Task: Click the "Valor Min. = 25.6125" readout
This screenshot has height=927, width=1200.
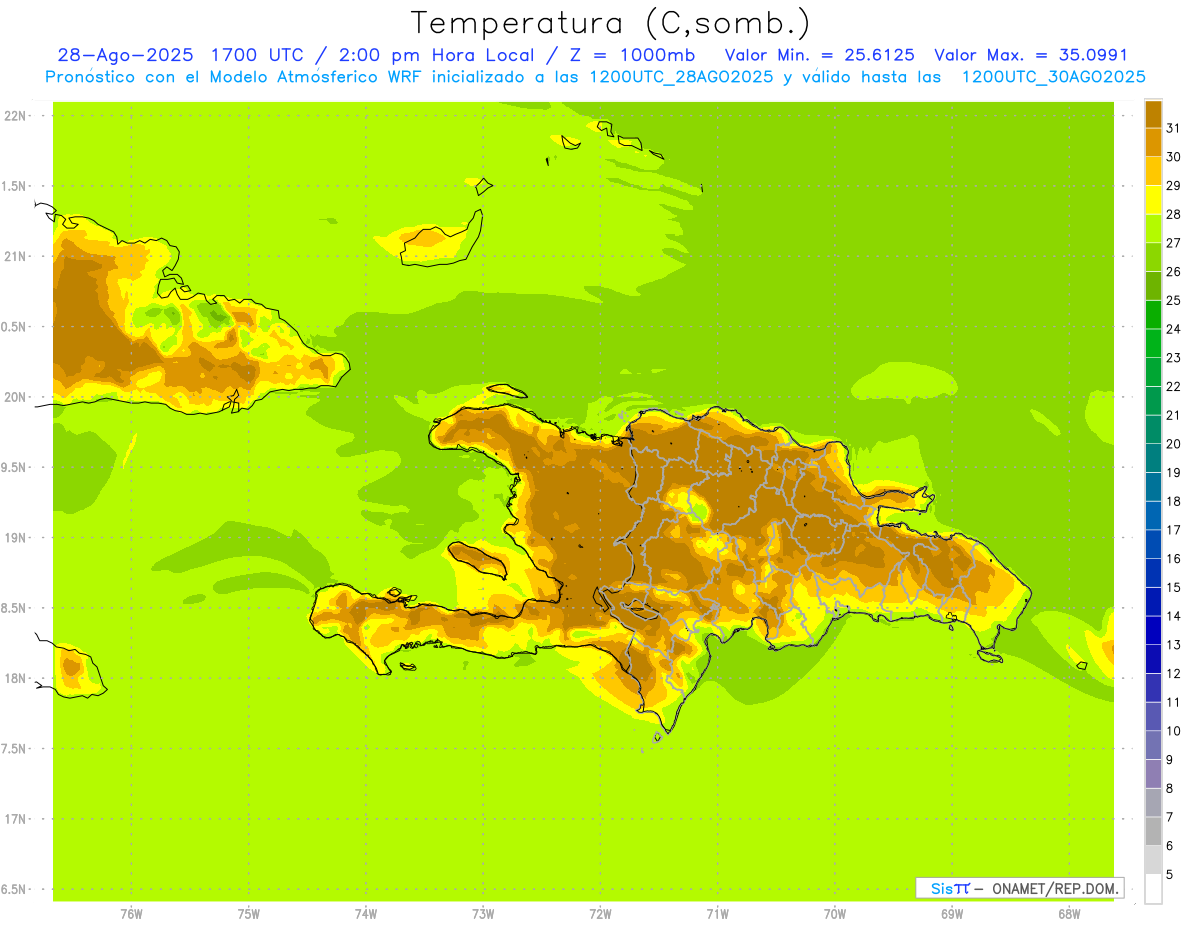Action: [819, 55]
